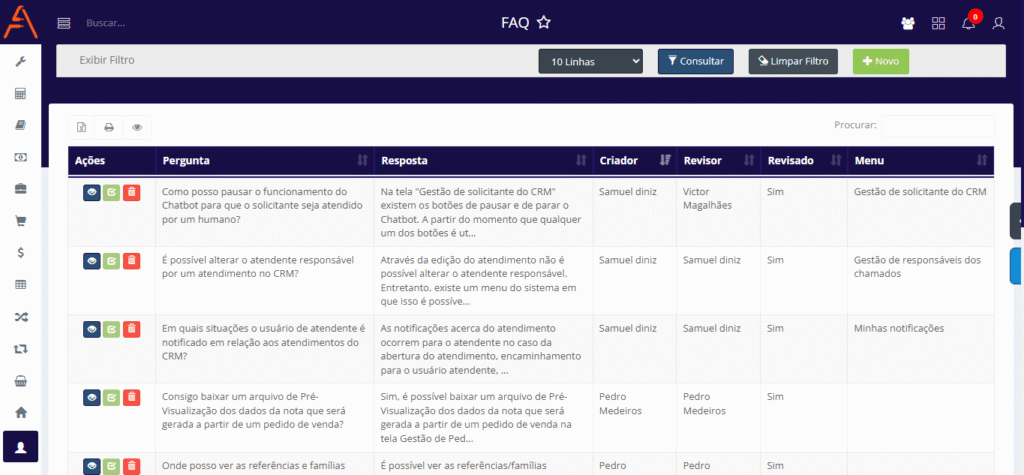The height and width of the screenshot is (475, 1024).
Task: Edit the second FAQ row using green icon
Action: (111, 261)
